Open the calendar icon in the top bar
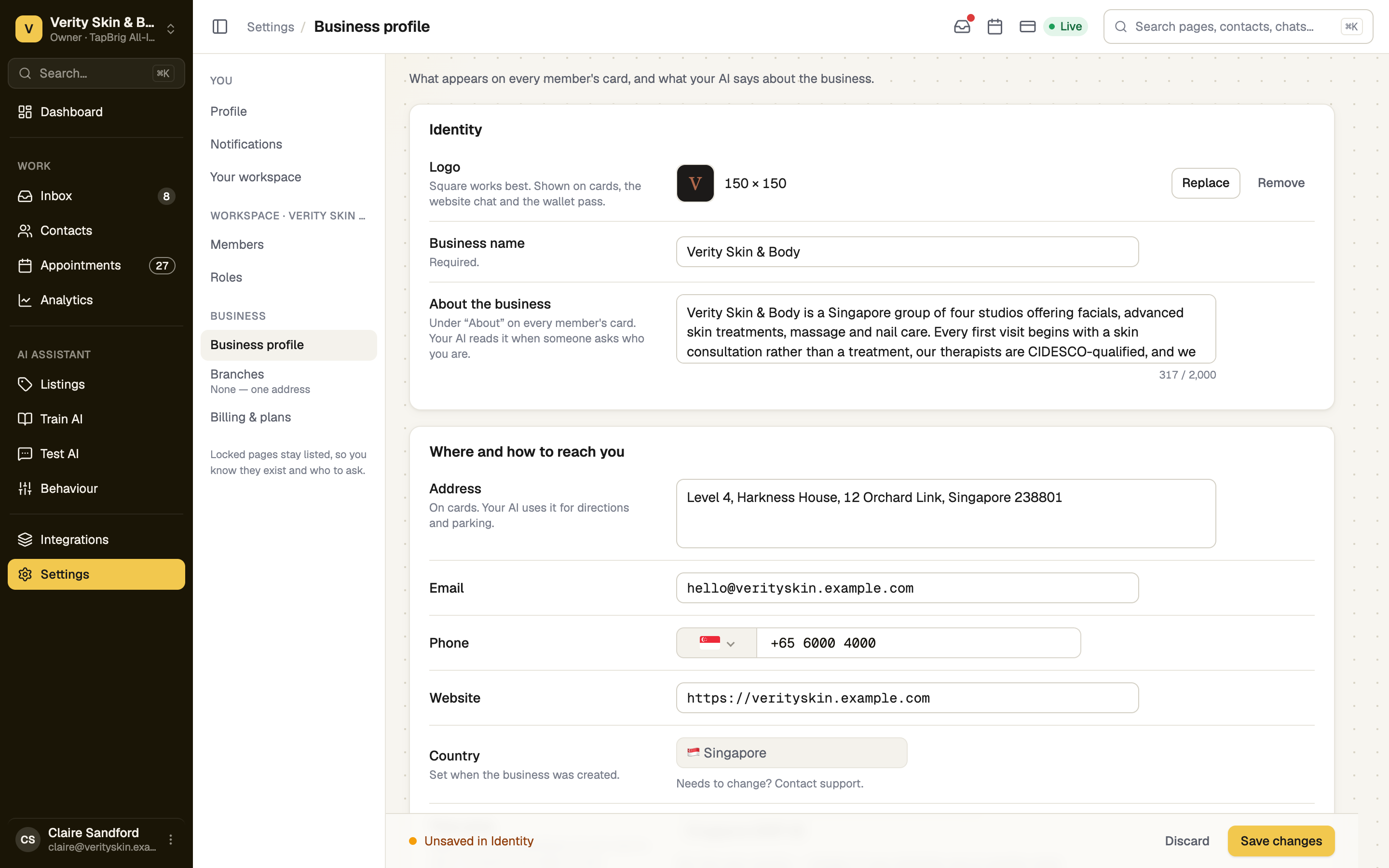 point(994,27)
